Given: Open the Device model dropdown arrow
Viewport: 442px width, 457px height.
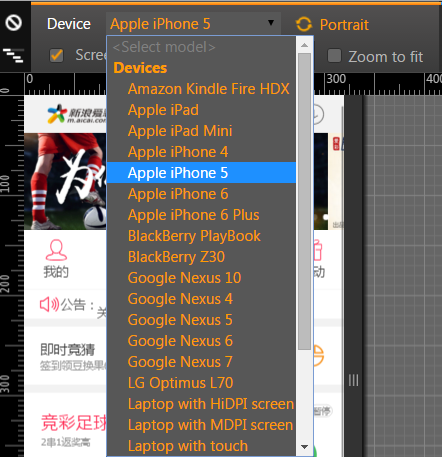Looking at the screenshot, I should click(x=271, y=23).
